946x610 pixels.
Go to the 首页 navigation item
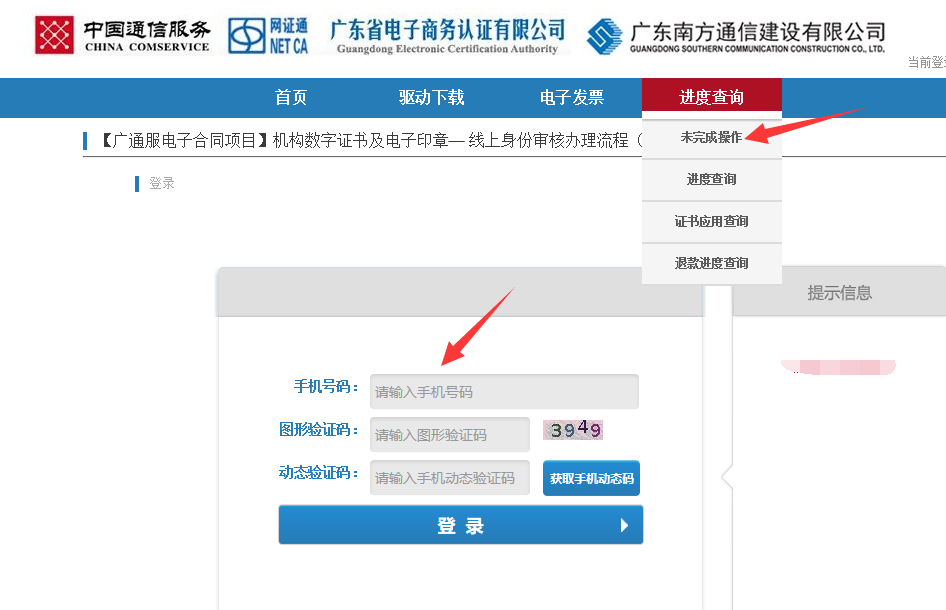click(x=291, y=98)
